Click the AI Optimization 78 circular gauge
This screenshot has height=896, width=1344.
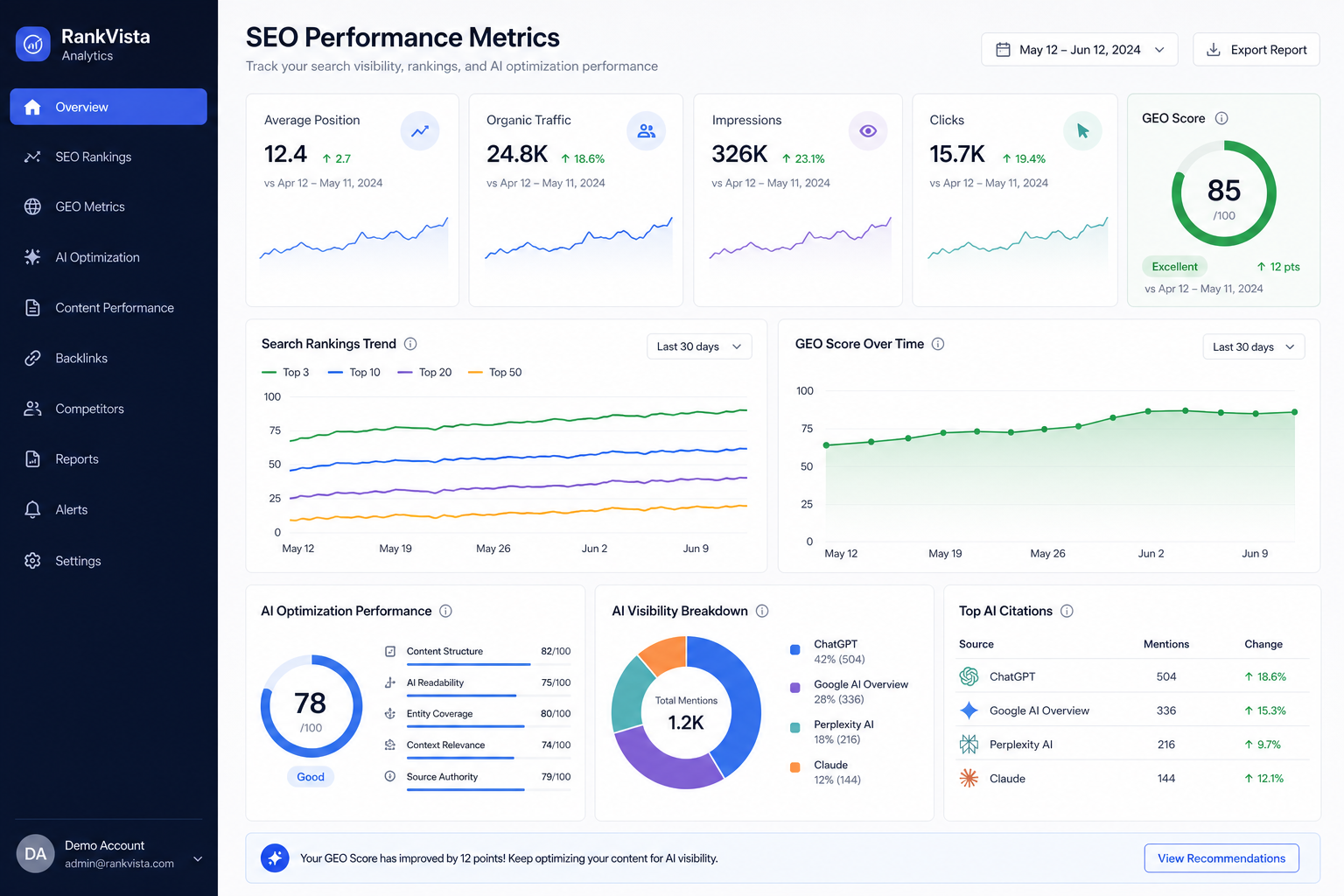click(311, 707)
